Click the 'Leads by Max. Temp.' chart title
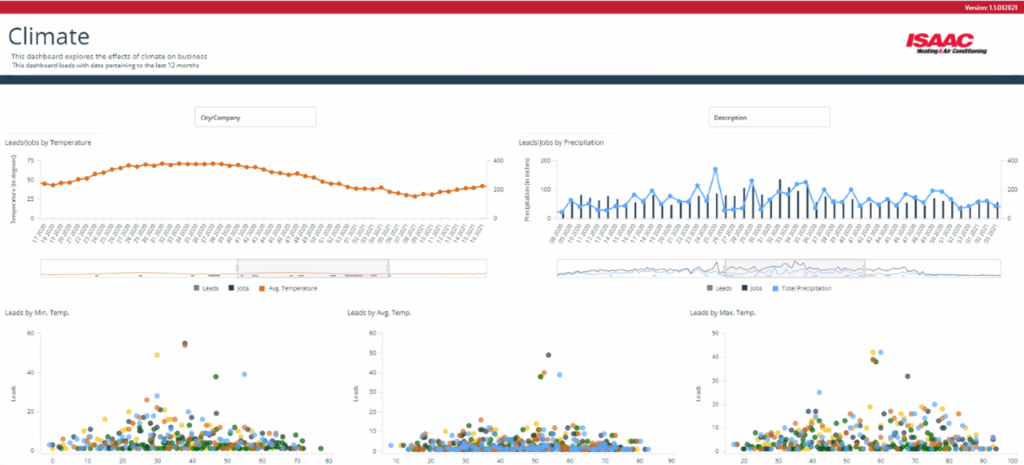The image size is (1024, 465). pyautogui.click(x=723, y=313)
